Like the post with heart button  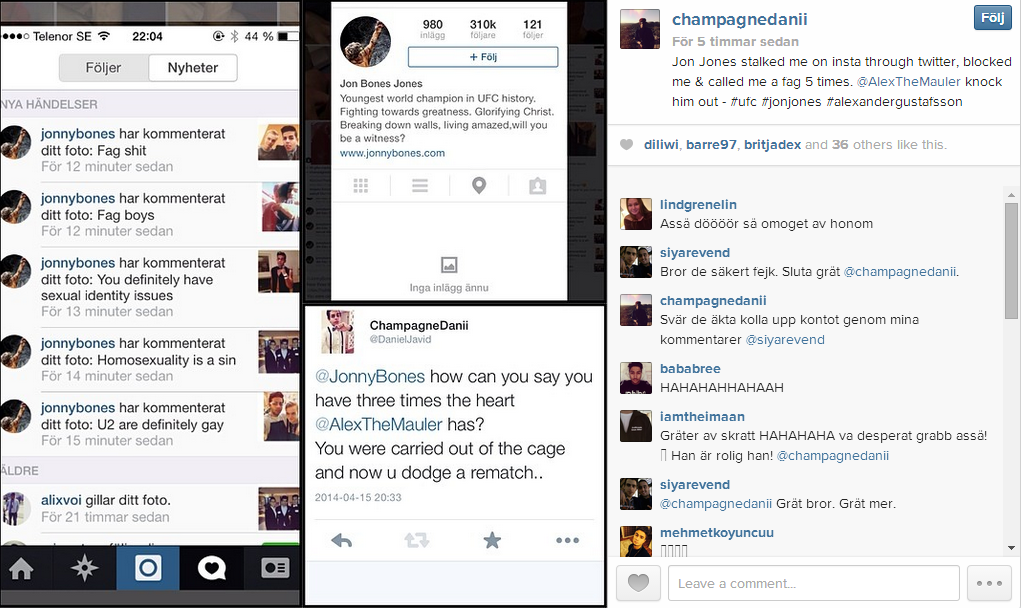pos(638,583)
